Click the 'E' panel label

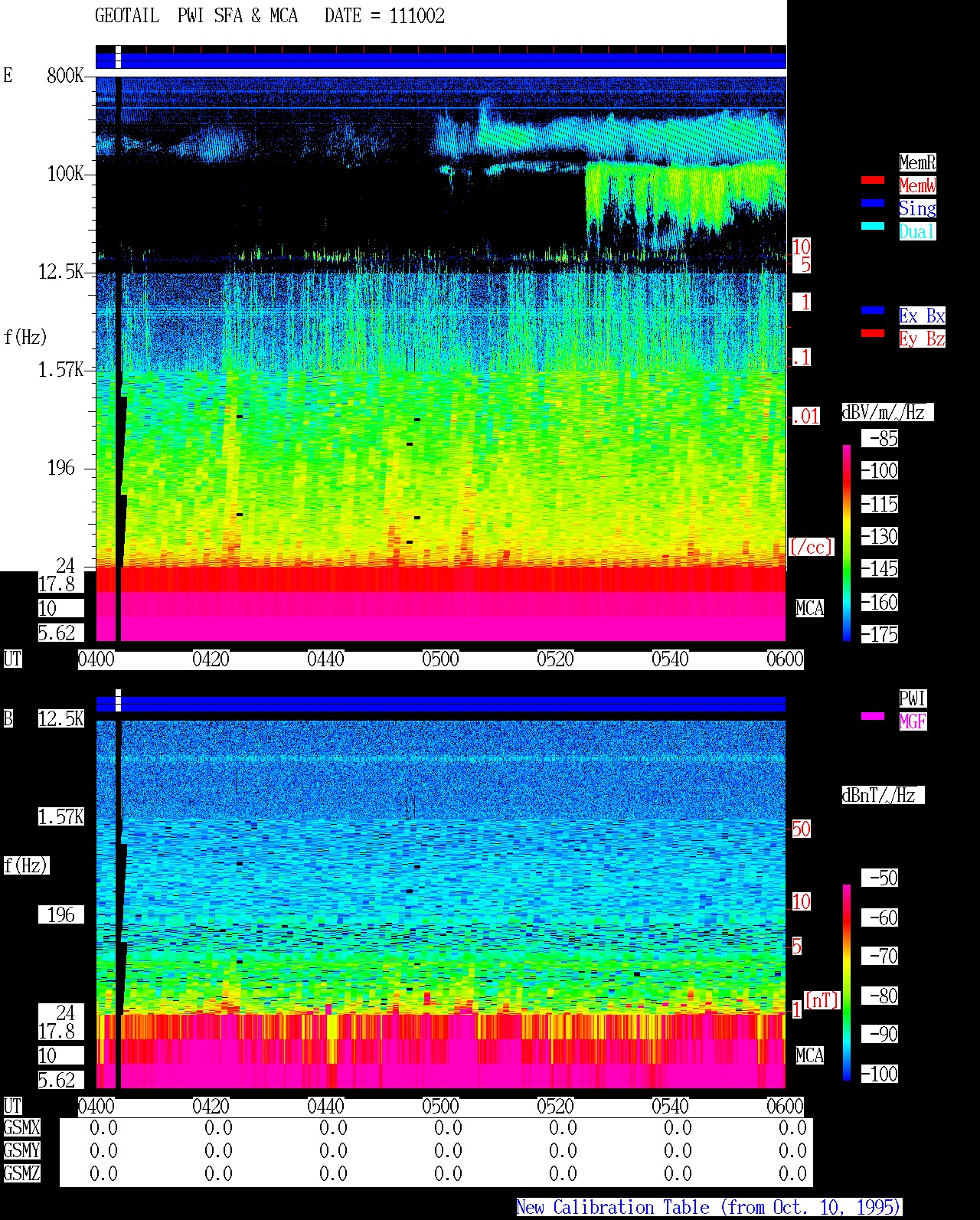[x=8, y=75]
